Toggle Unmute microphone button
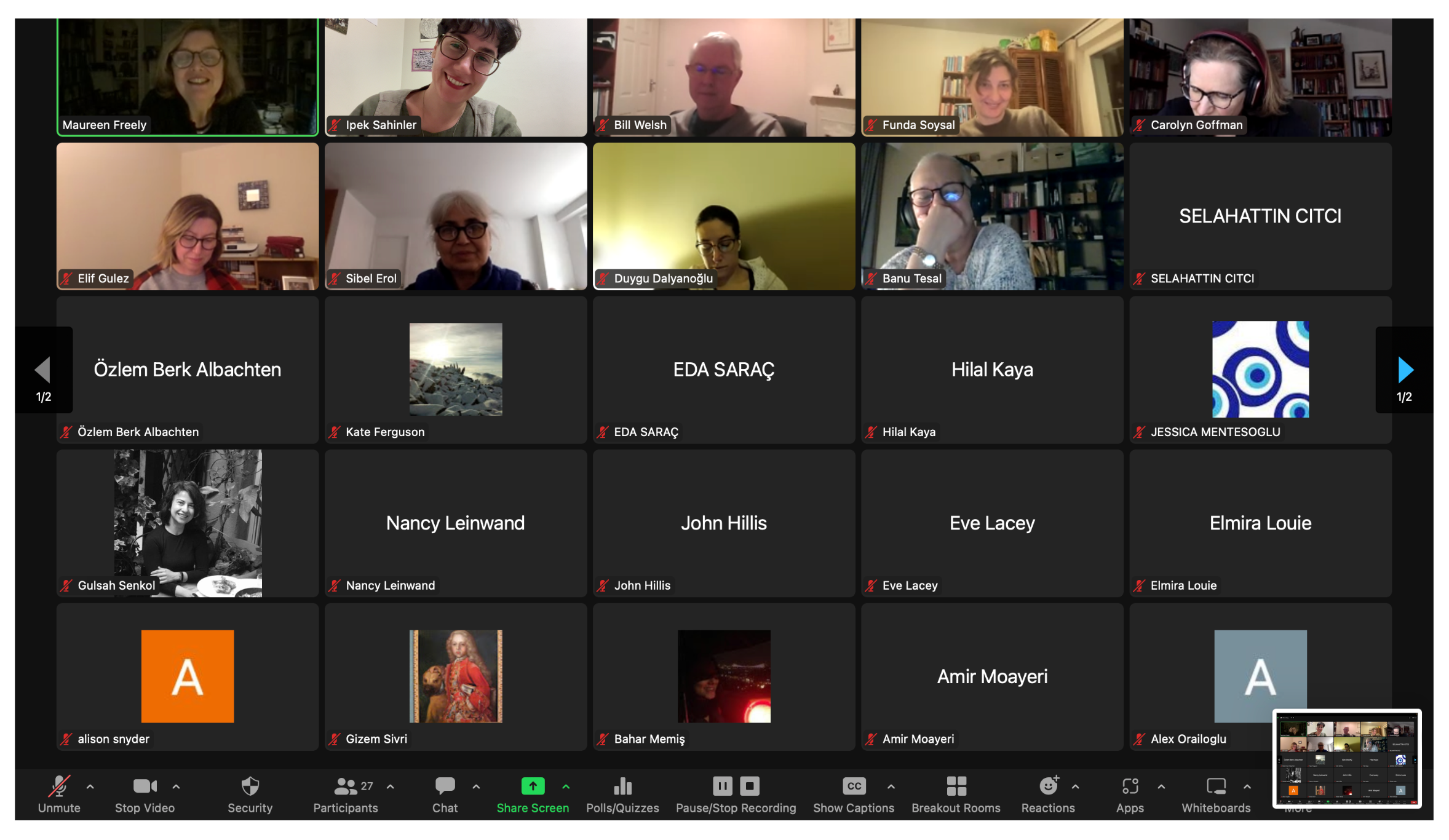 [59, 786]
